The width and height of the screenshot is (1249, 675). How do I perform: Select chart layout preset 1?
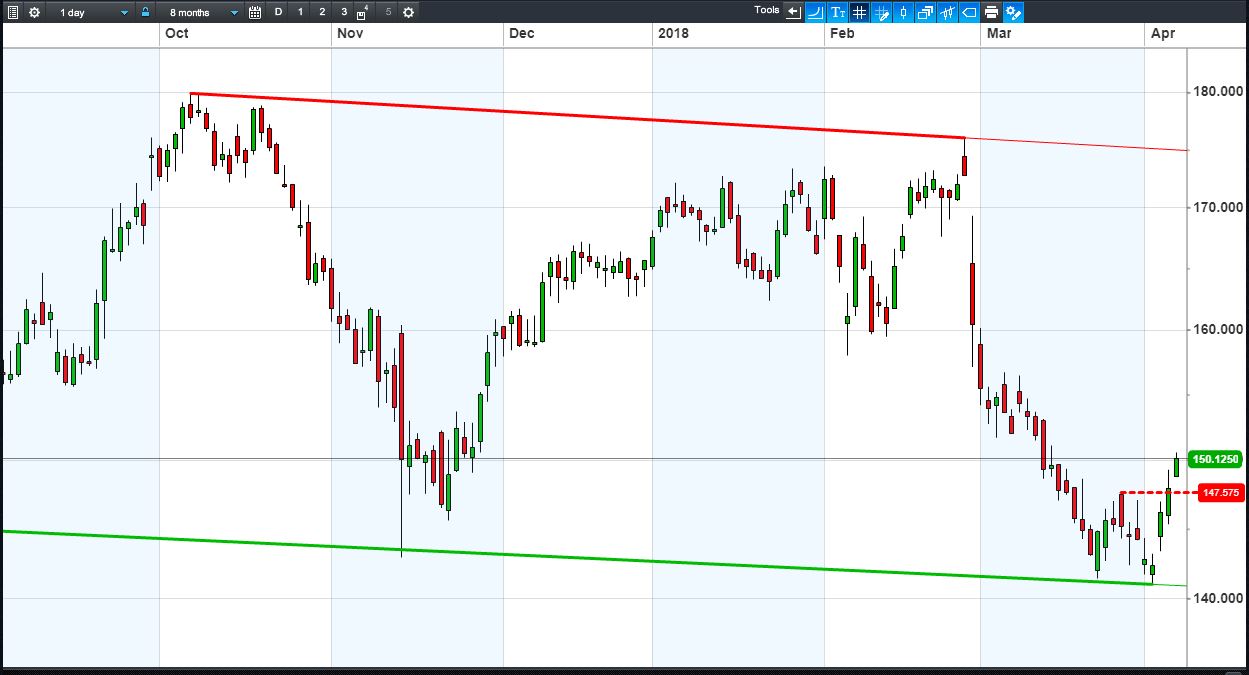300,12
